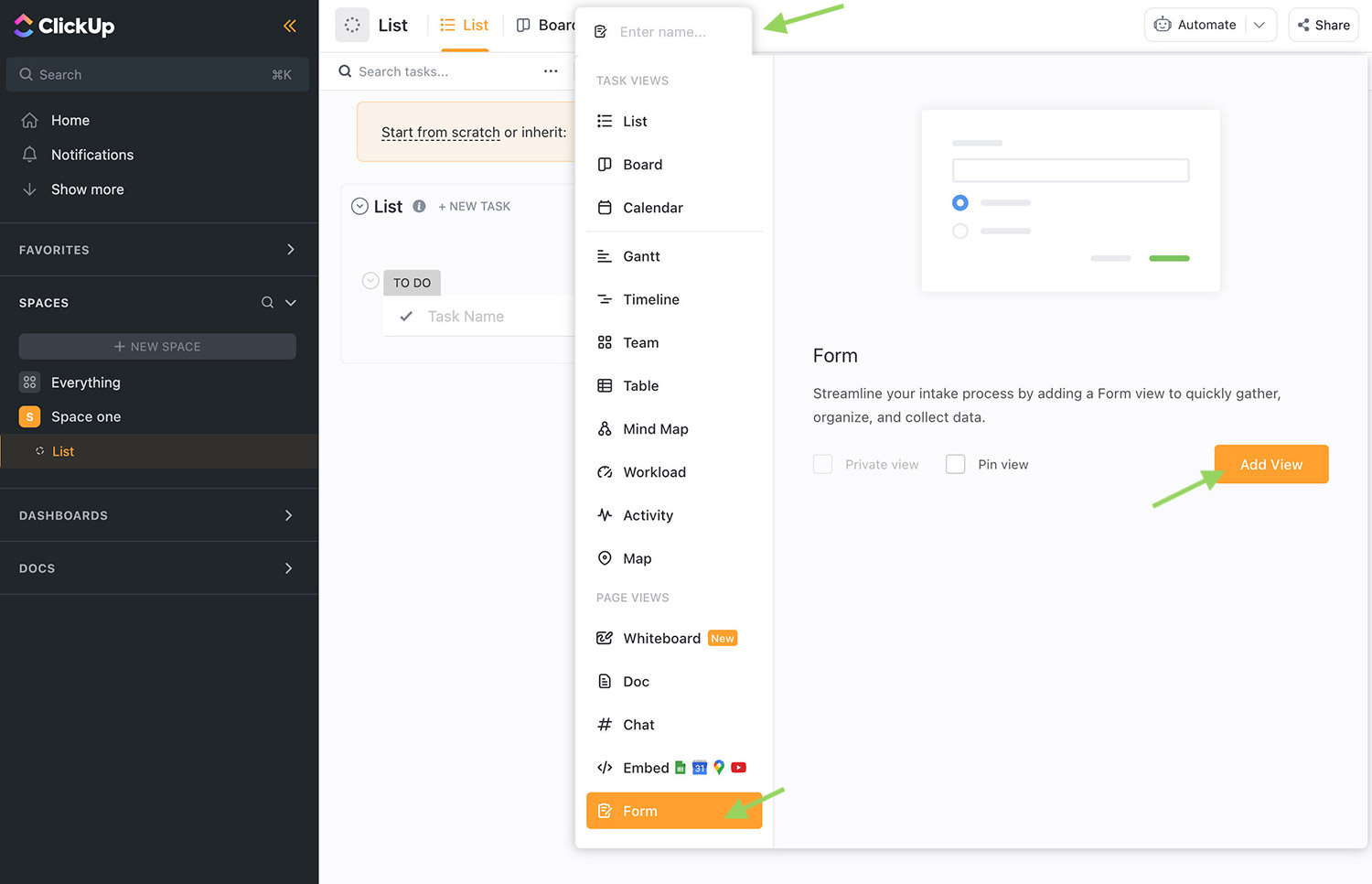Screen dimensions: 1372x884
Task: Select the Chat hash icon
Action: pos(605,725)
